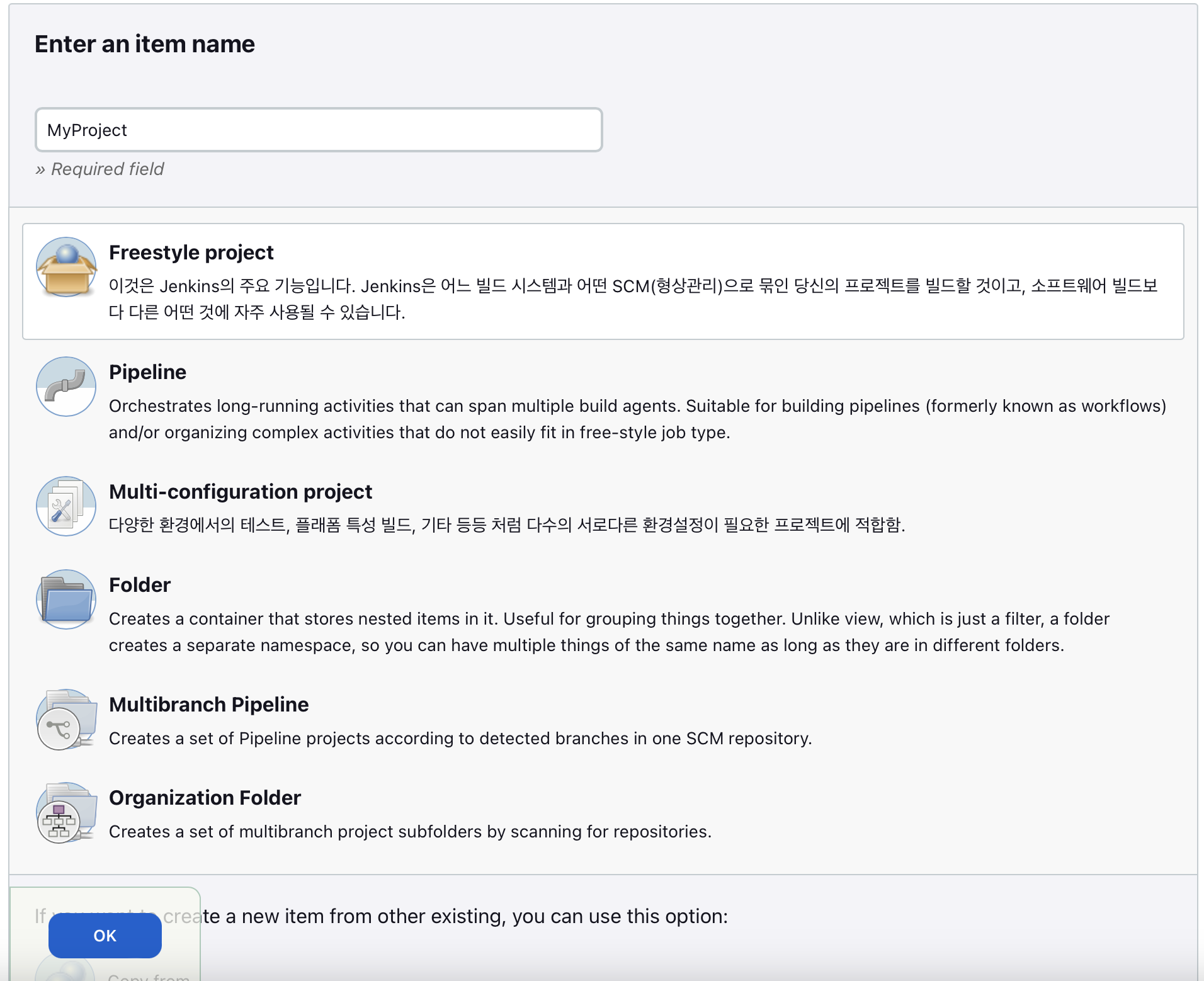Click the Organization Folder hierarchy icon
This screenshot has height=981, width=1204.
66,812
